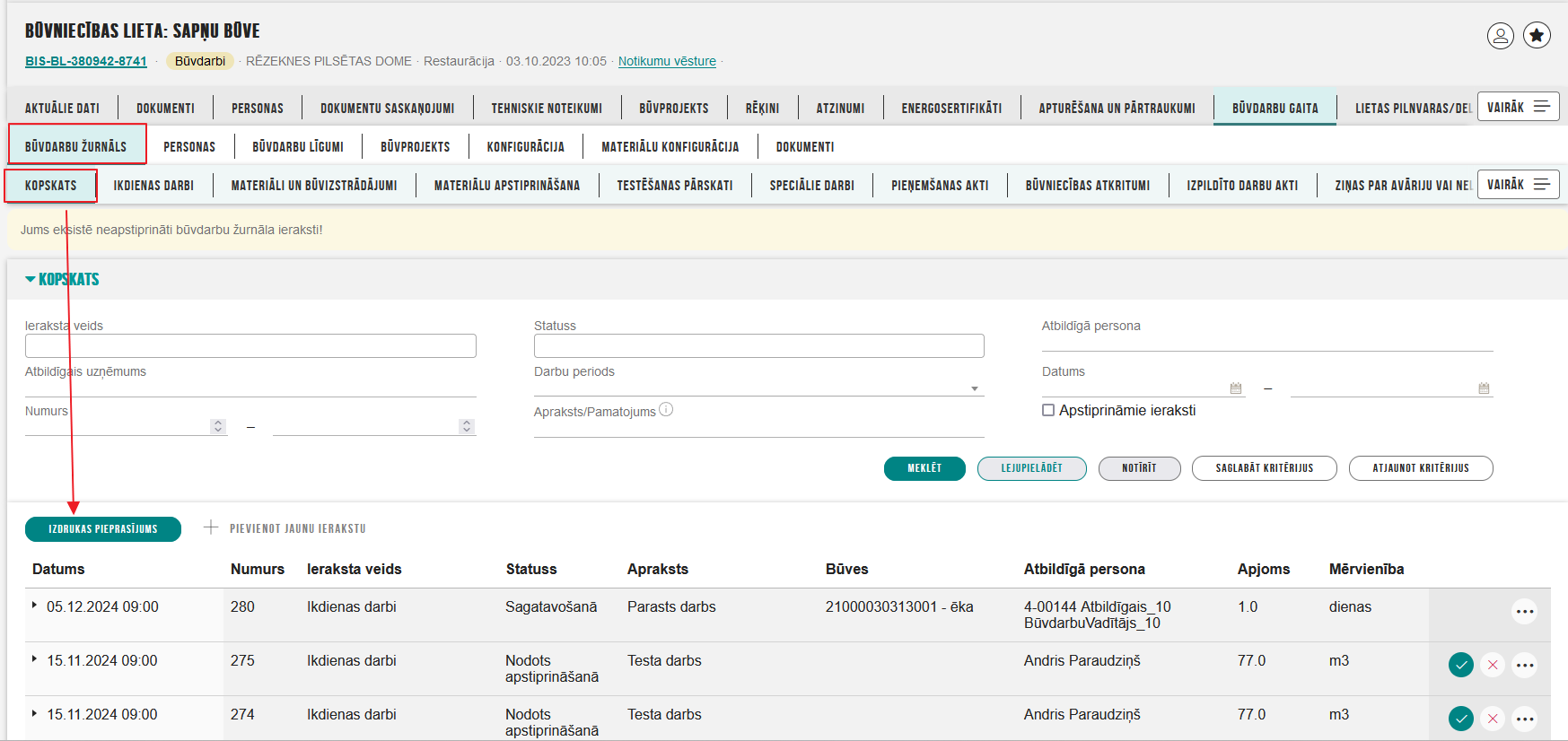The width and height of the screenshot is (1568, 741).
Task: Click the Izdrukas pieprasījums button
Action: pyautogui.click(x=103, y=529)
